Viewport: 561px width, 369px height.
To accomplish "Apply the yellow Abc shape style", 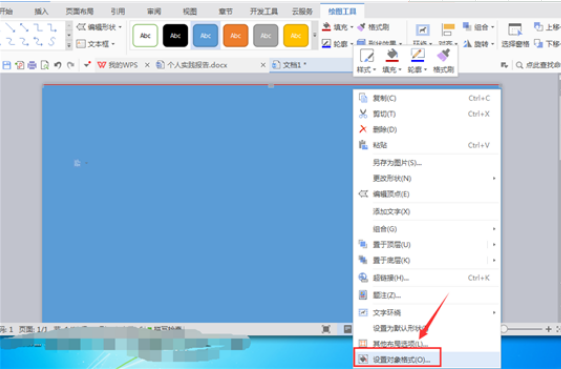I will tap(296, 35).
